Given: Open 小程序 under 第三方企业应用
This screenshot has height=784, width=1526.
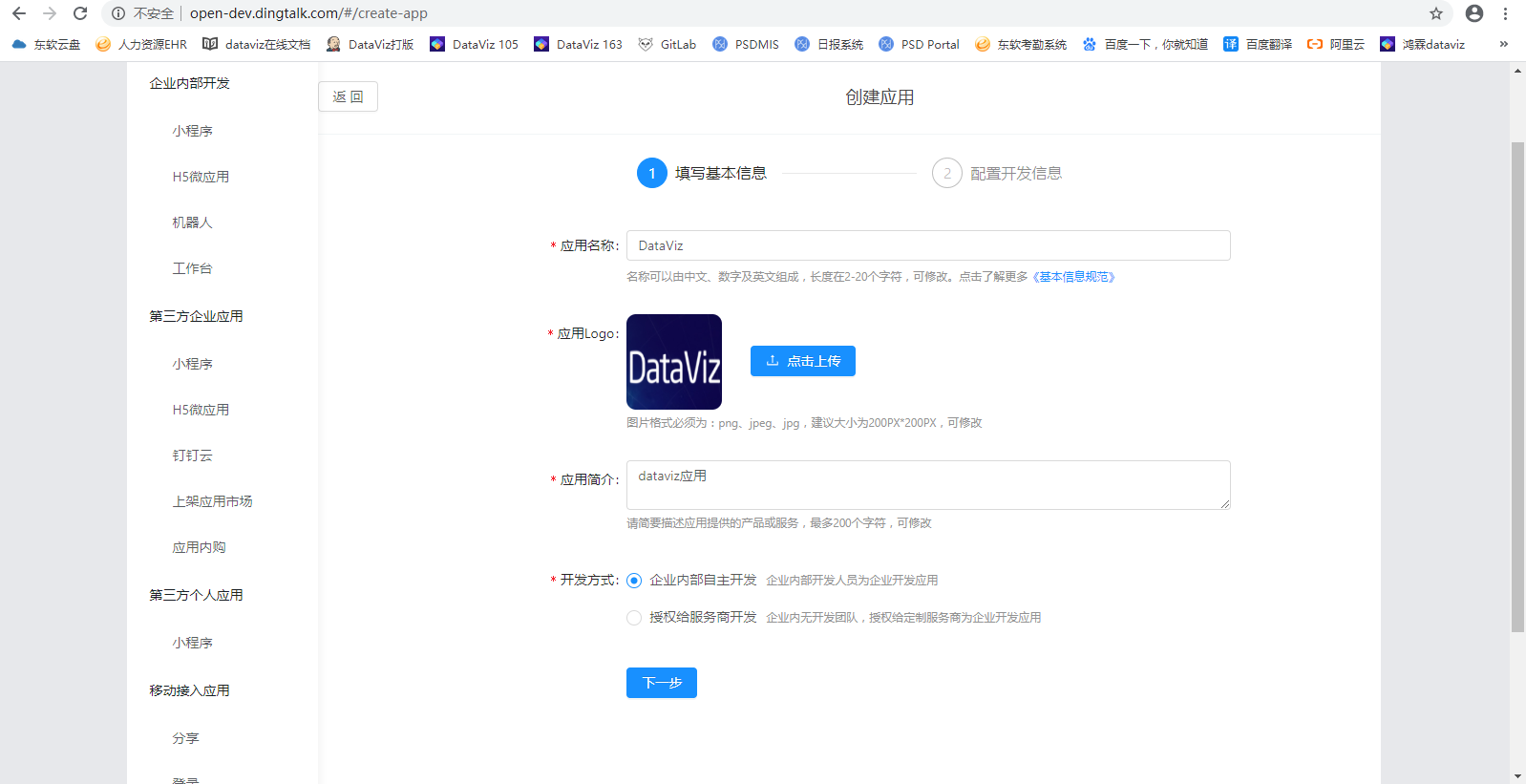Looking at the screenshot, I should [193, 364].
